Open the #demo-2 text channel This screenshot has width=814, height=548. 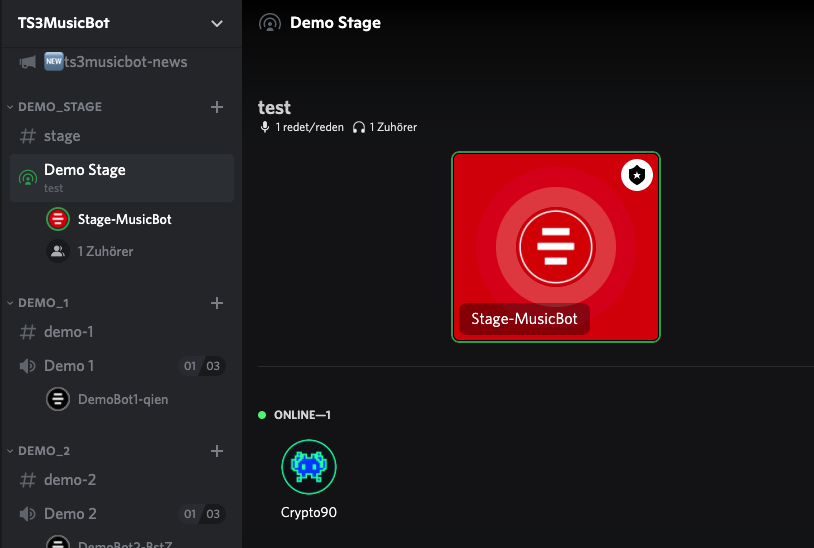[70, 480]
